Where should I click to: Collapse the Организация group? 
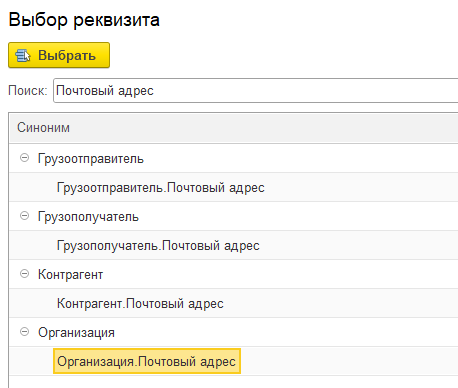pyautogui.click(x=24, y=332)
